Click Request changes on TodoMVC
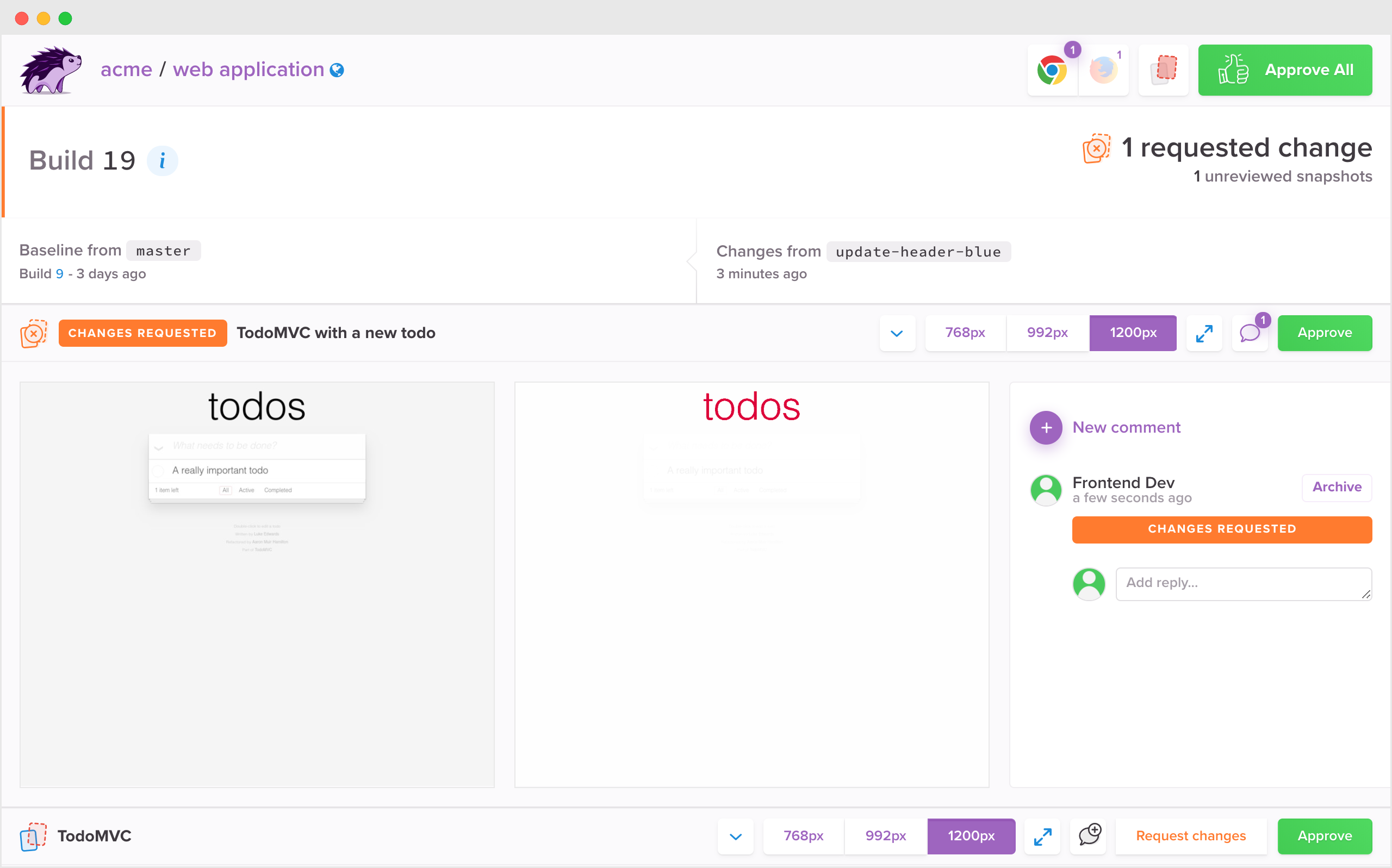The width and height of the screenshot is (1392, 868). pos(1190,836)
